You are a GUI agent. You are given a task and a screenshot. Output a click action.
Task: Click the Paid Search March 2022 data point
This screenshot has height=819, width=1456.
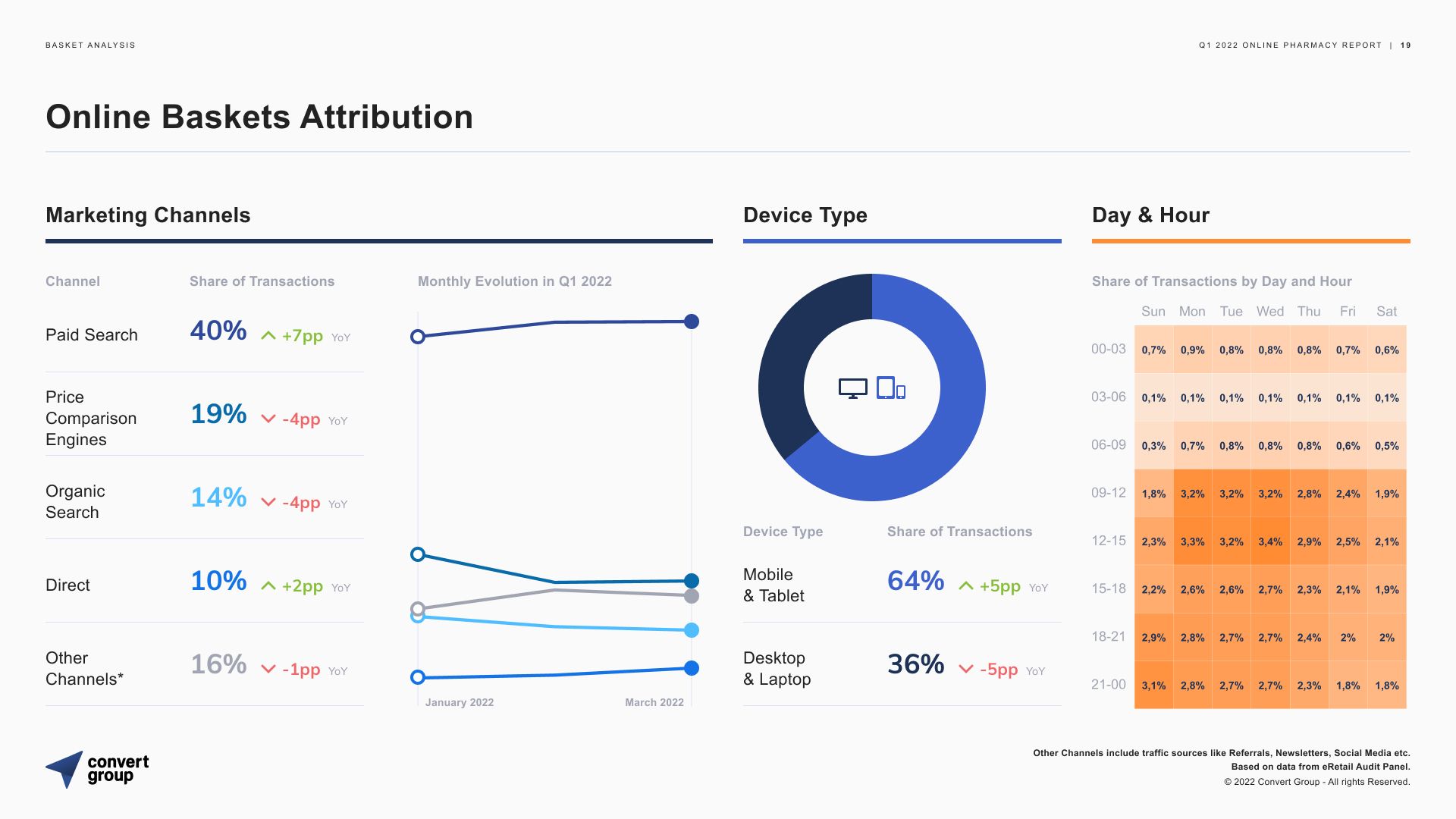pos(691,322)
